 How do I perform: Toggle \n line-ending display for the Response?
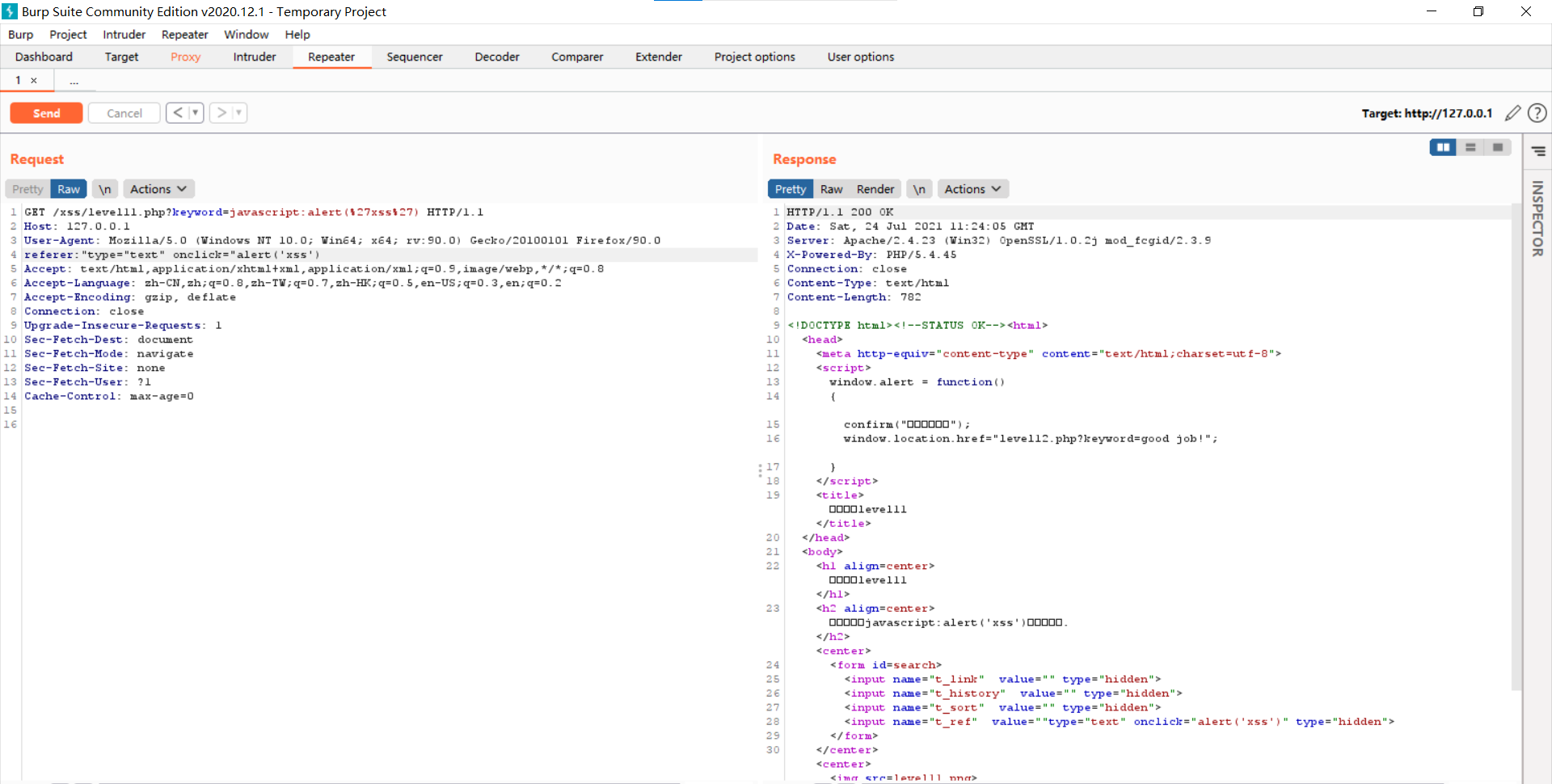[919, 188]
